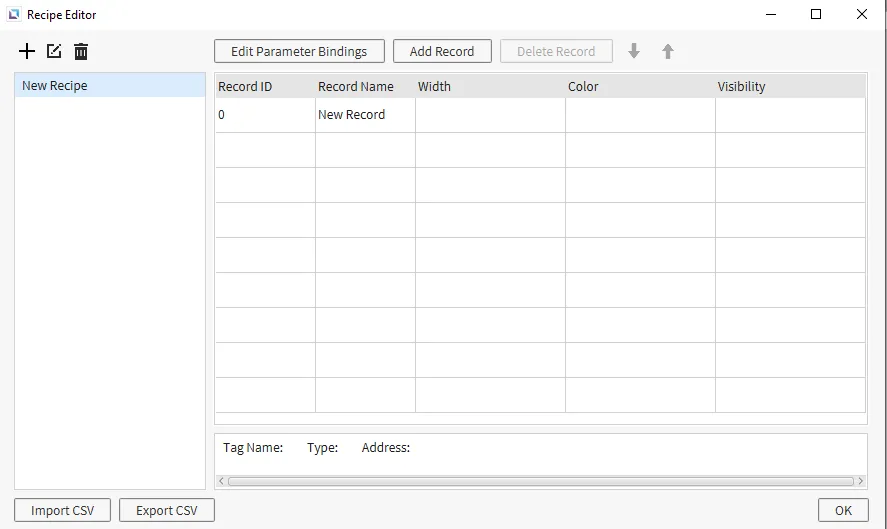
Task: Select New Recipe in the recipe list
Action: pyautogui.click(x=110, y=86)
